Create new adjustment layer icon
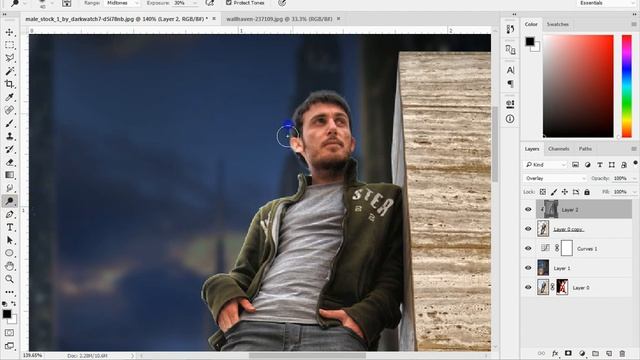Screen dimensions: 640x360 click(x=582, y=353)
